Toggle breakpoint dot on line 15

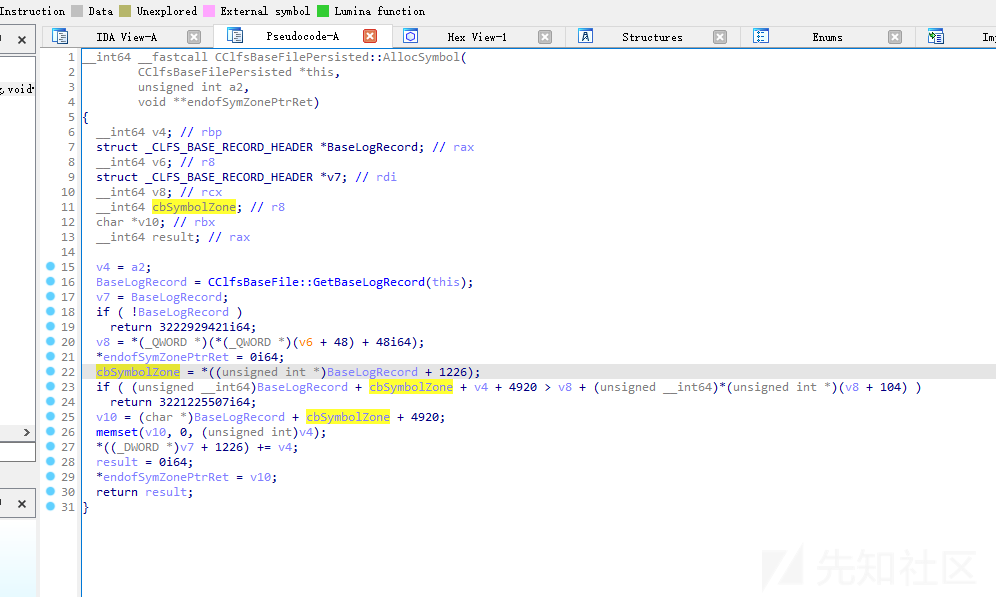pyautogui.click(x=50, y=267)
